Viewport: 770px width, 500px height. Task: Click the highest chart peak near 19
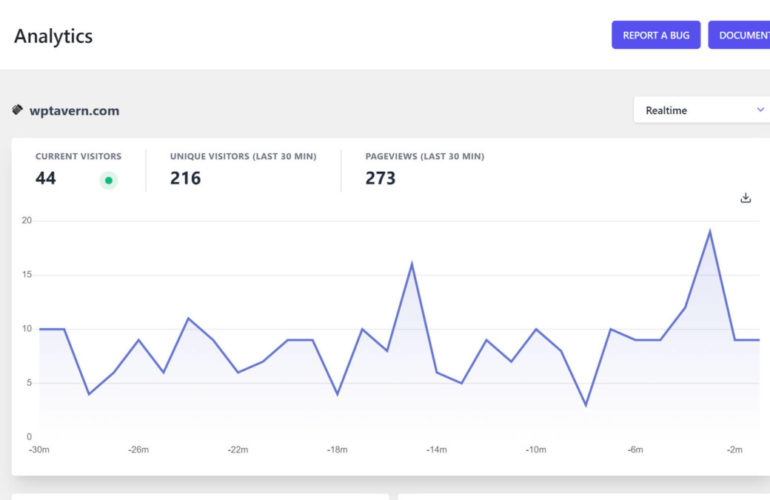pos(710,232)
